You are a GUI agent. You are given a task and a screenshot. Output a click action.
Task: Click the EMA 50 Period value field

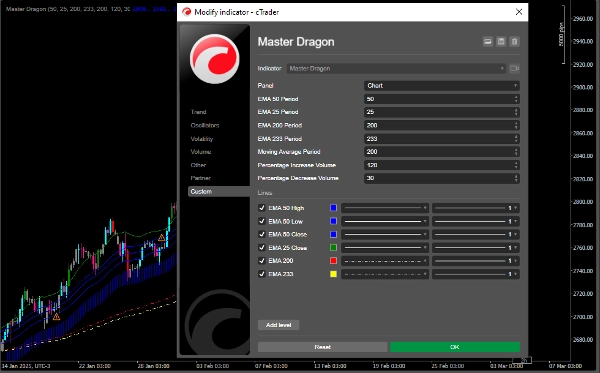coord(442,99)
